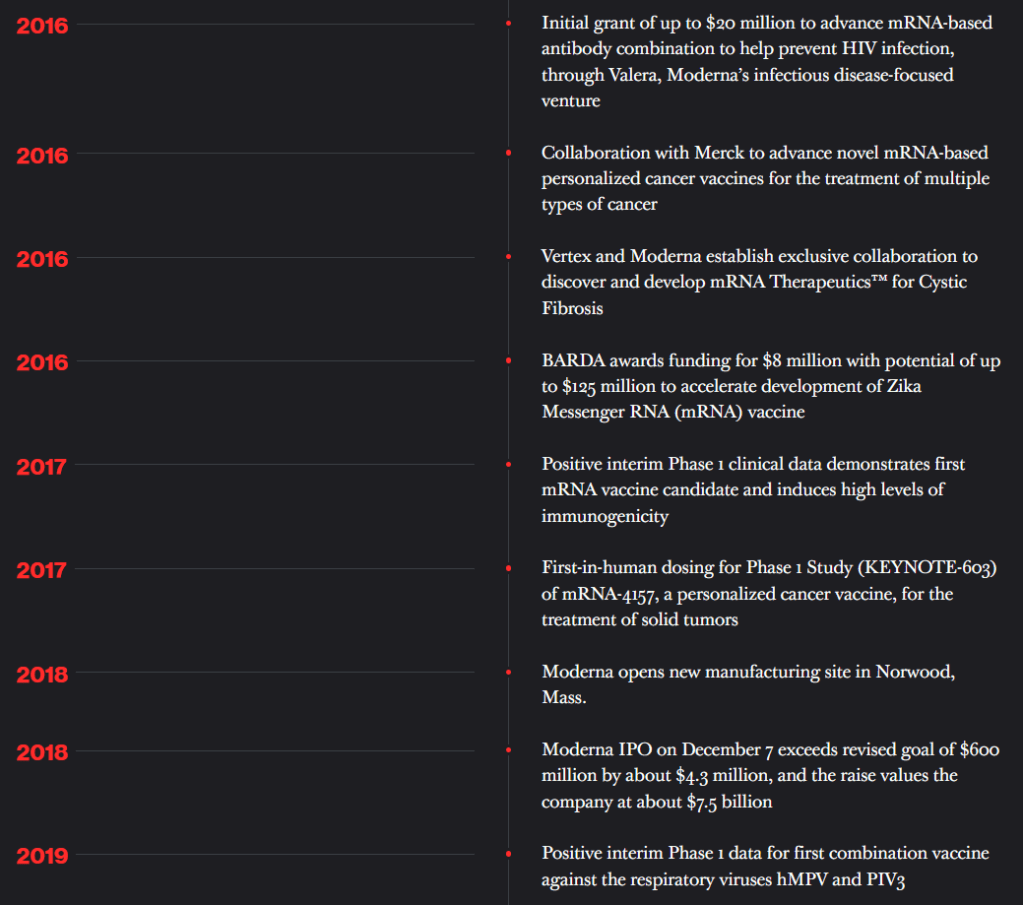Click the red dot beside the Vertex Cystic Fibrosis entry
This screenshot has height=905, width=1023.
(509, 257)
